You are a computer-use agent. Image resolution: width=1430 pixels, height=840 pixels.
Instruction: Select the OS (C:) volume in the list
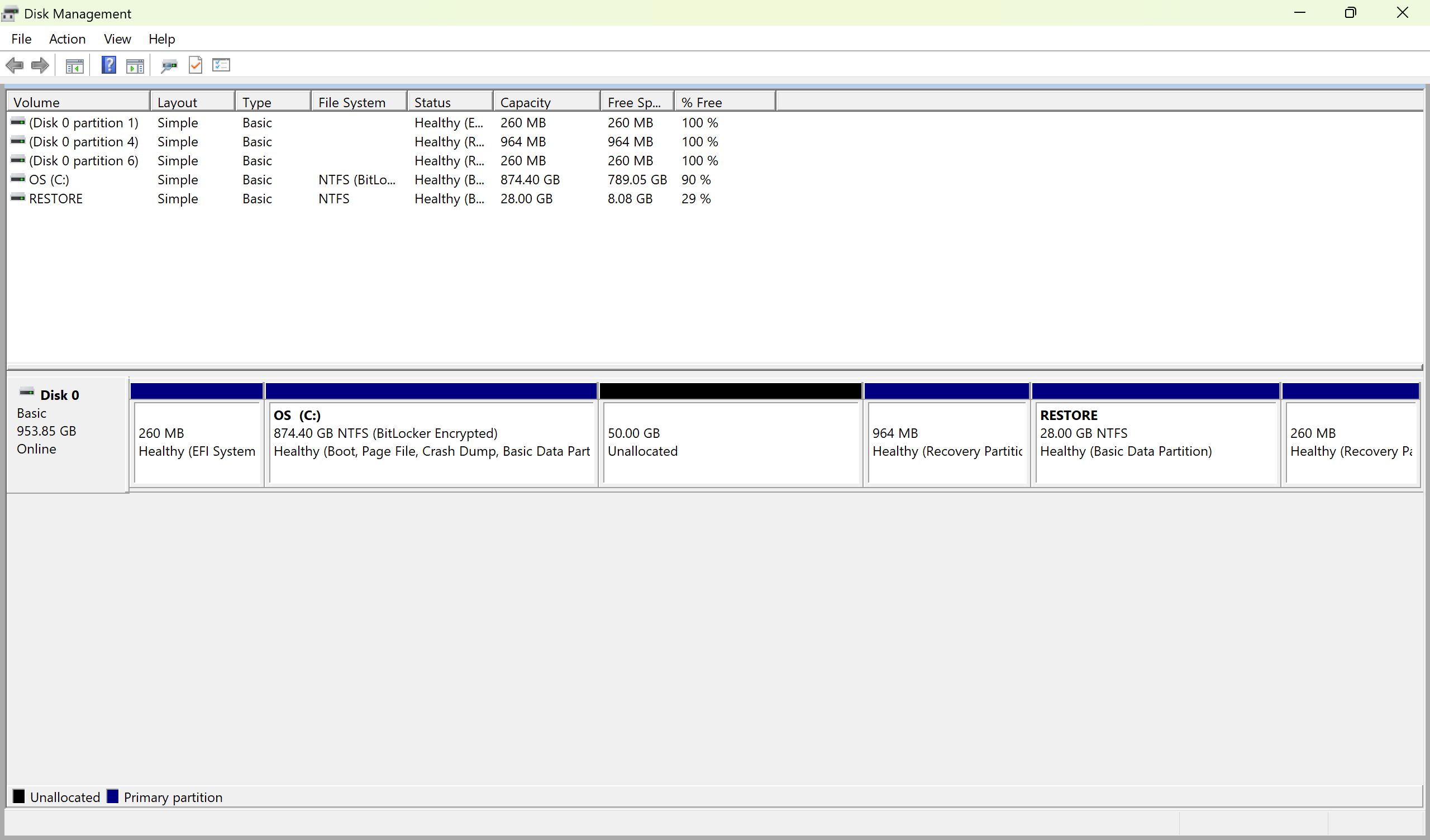[x=392, y=179]
